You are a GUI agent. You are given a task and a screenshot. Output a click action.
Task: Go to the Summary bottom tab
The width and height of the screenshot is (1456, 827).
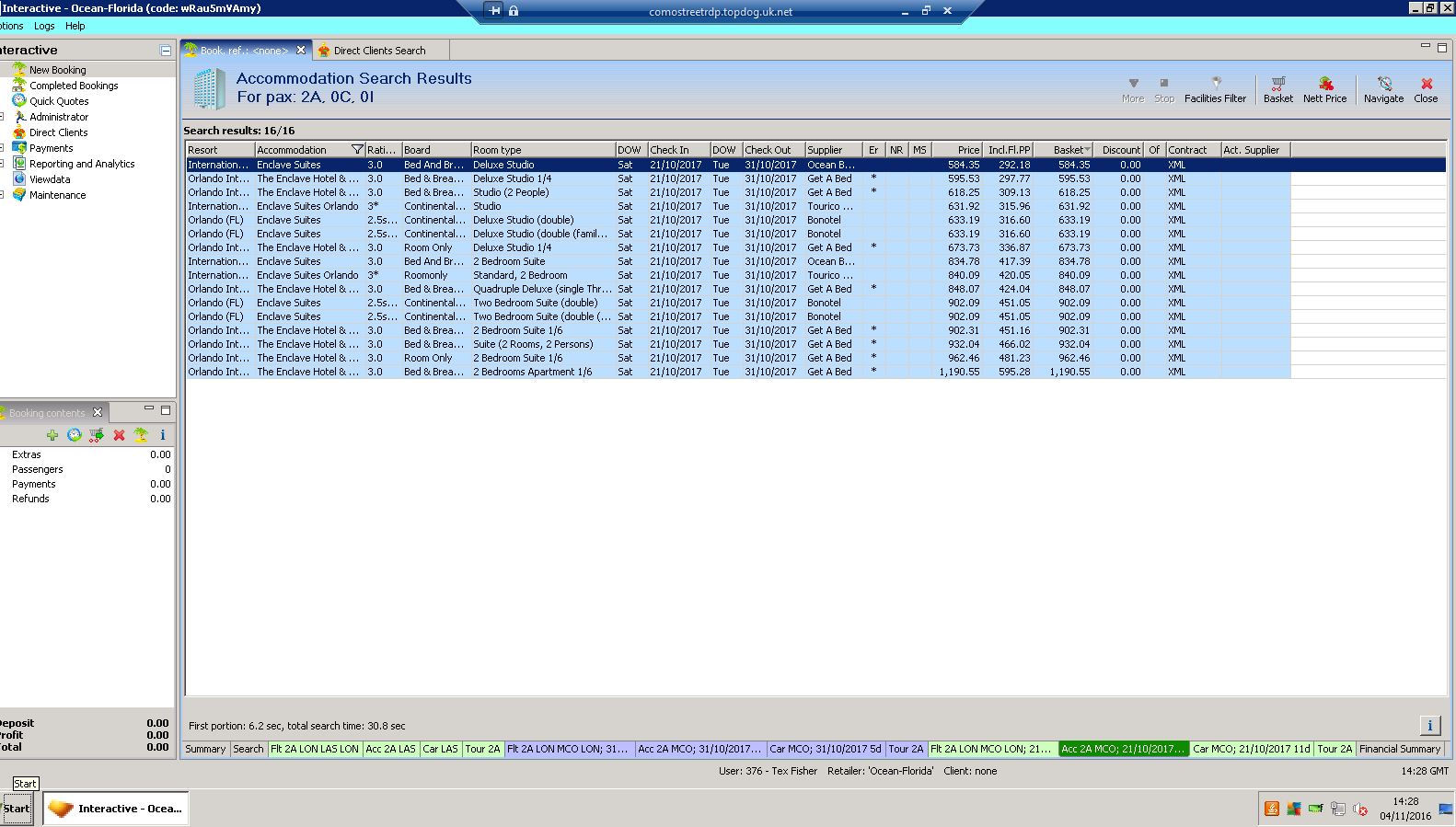pyautogui.click(x=205, y=749)
